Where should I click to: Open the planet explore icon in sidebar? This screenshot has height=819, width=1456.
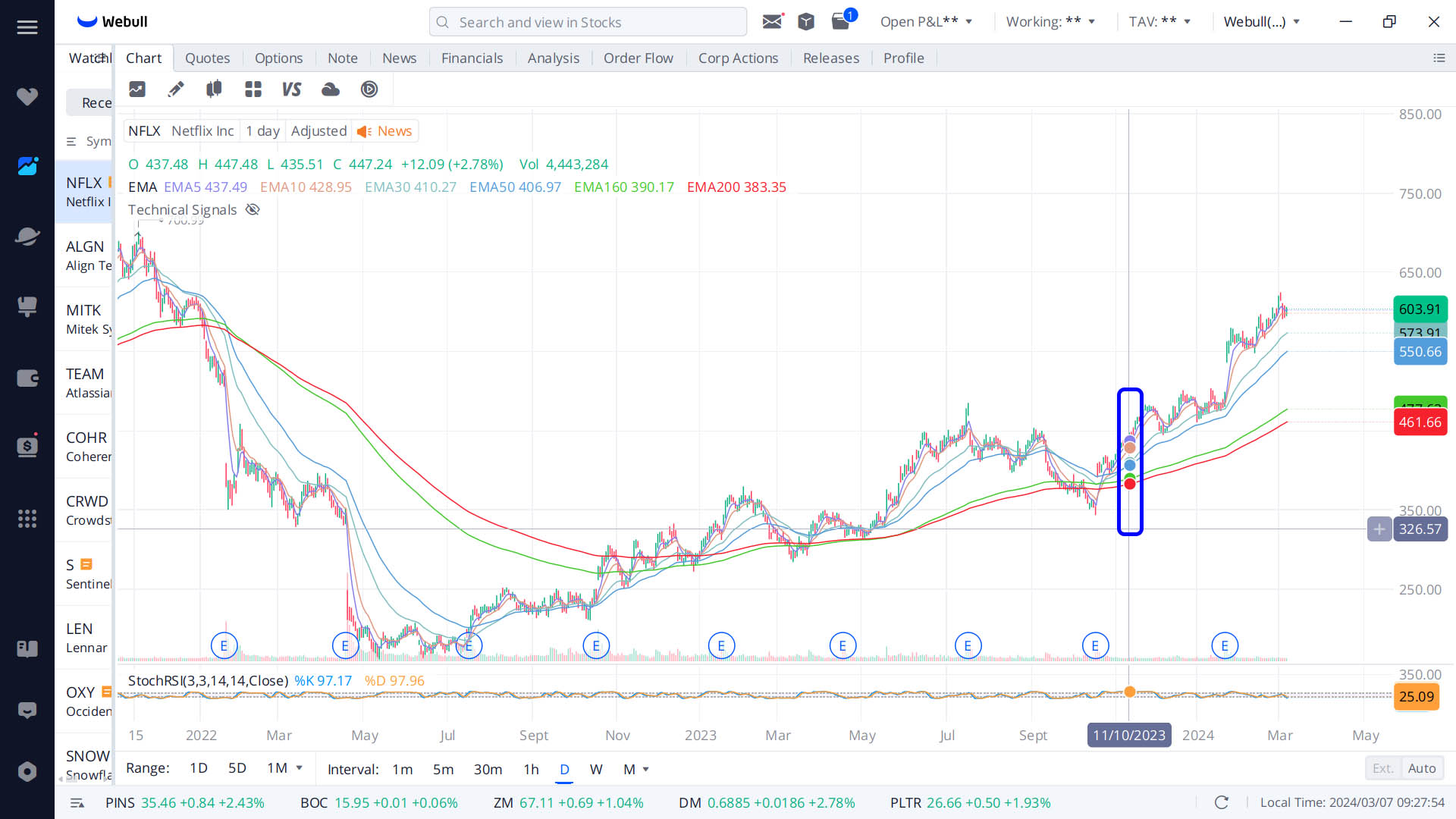(27, 236)
